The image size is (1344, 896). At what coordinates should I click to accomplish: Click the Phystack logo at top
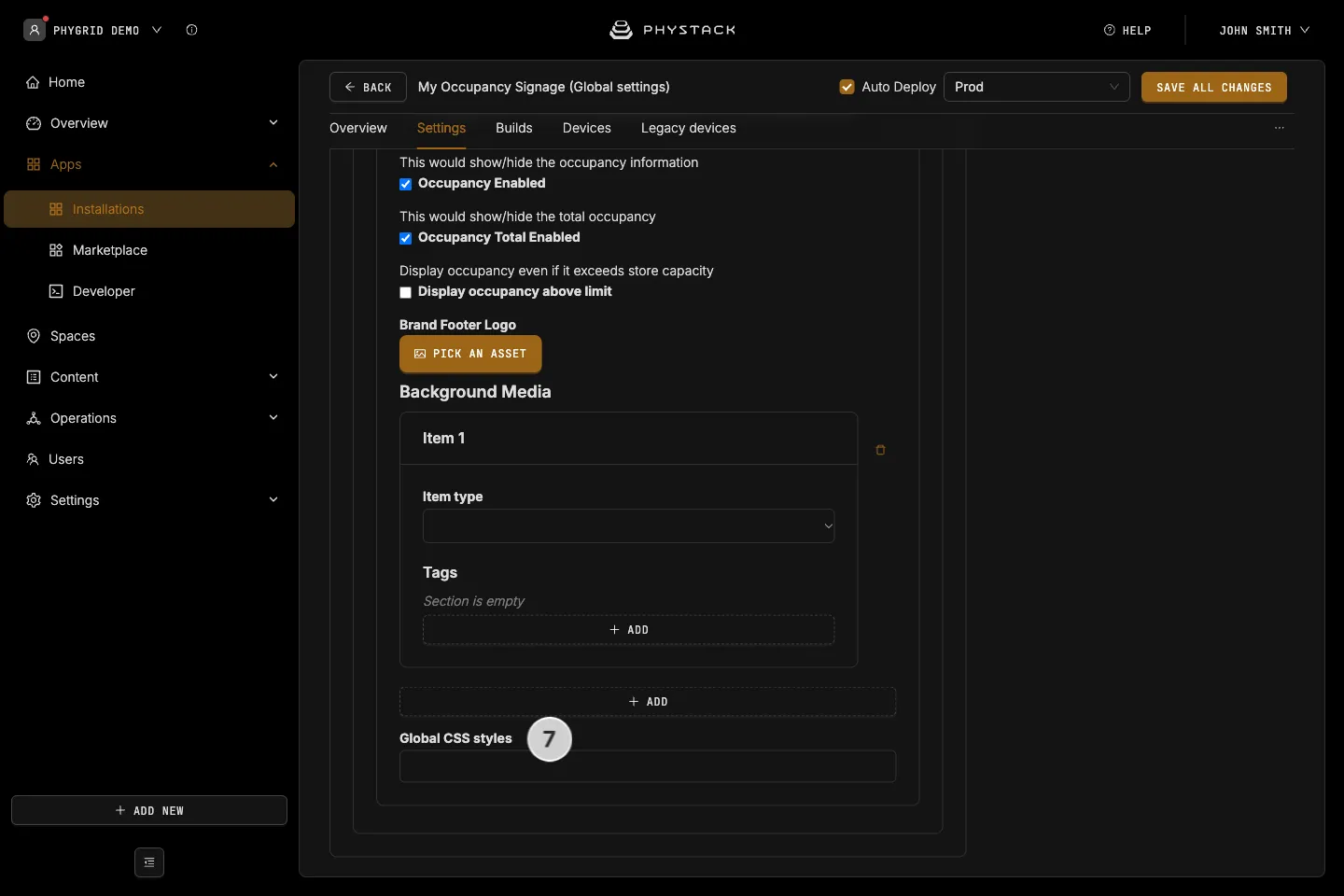(672, 30)
